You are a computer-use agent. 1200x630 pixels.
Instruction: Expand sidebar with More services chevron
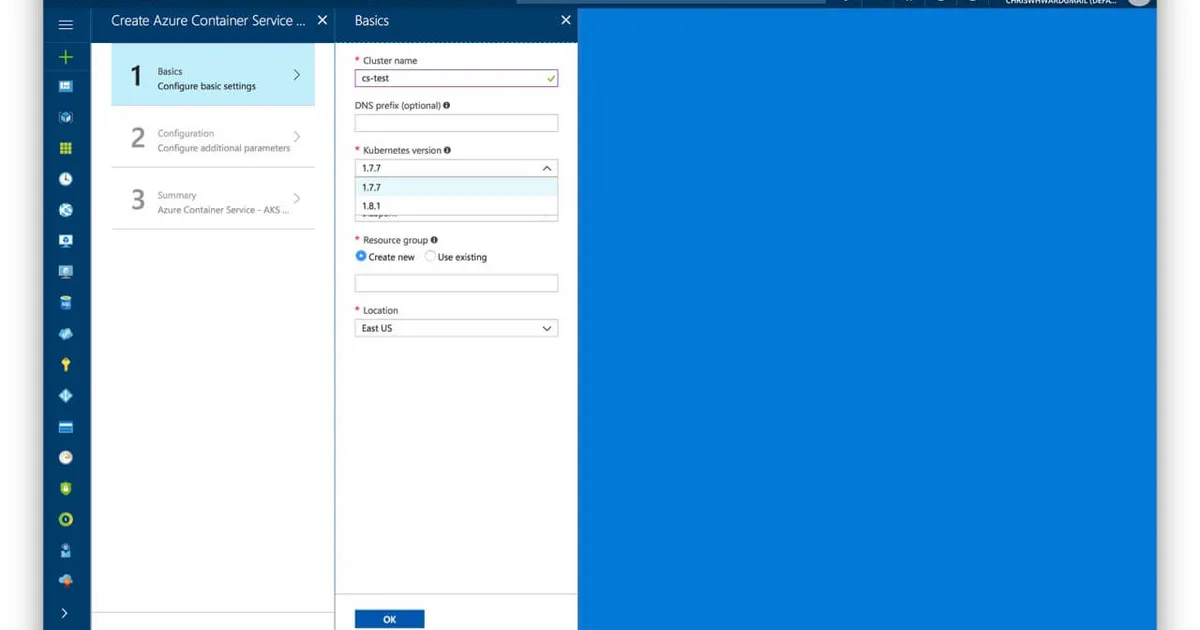pos(65,613)
